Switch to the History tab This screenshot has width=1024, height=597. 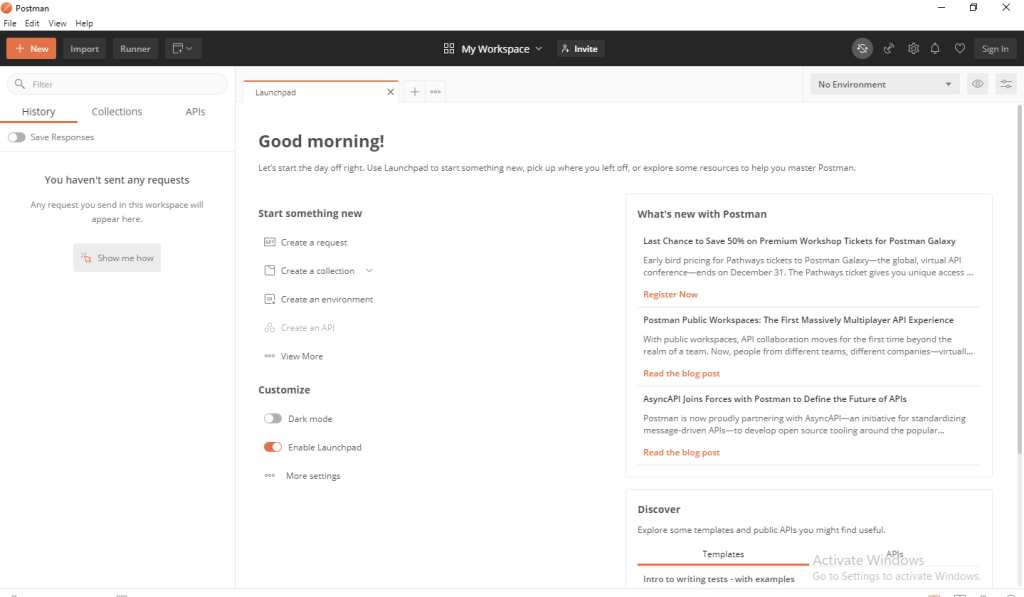(39, 112)
